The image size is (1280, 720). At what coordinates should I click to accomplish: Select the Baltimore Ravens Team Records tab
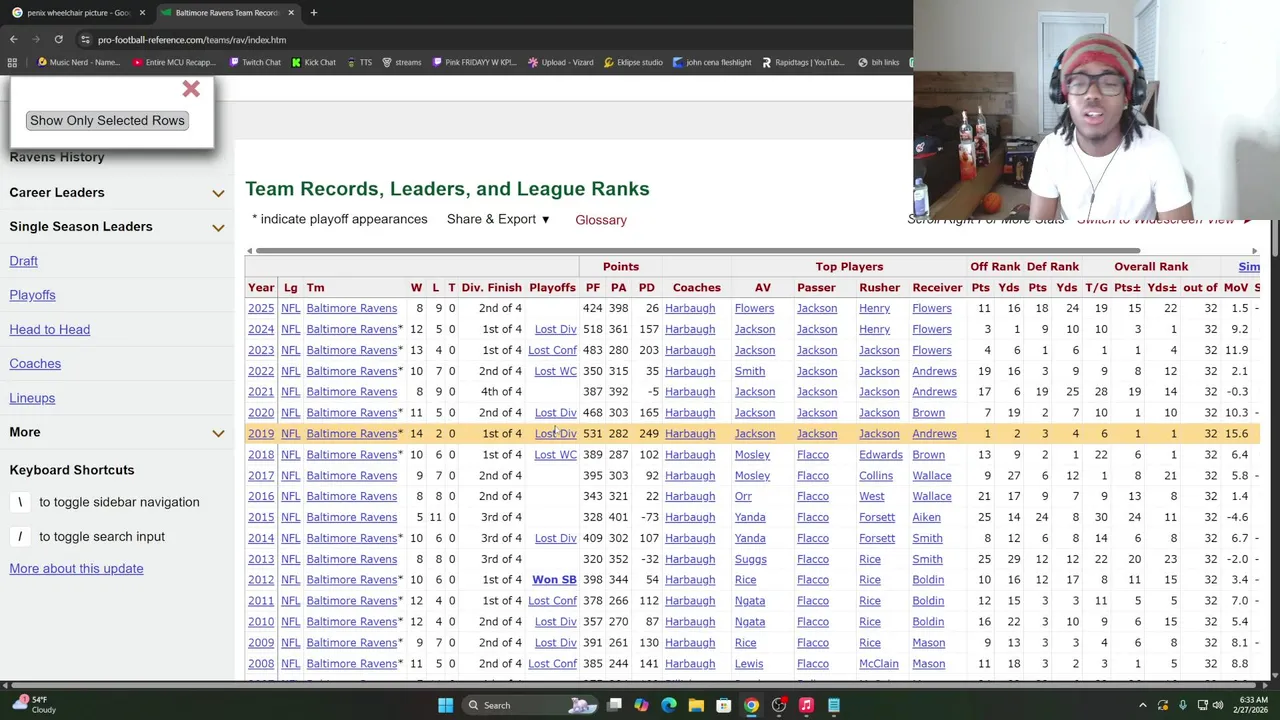227,13
